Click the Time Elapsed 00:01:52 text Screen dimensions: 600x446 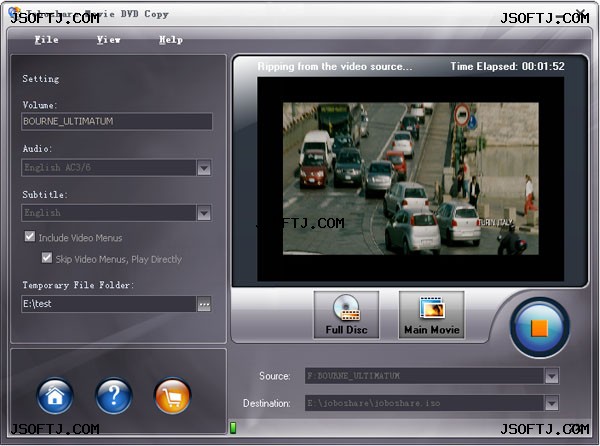point(507,66)
